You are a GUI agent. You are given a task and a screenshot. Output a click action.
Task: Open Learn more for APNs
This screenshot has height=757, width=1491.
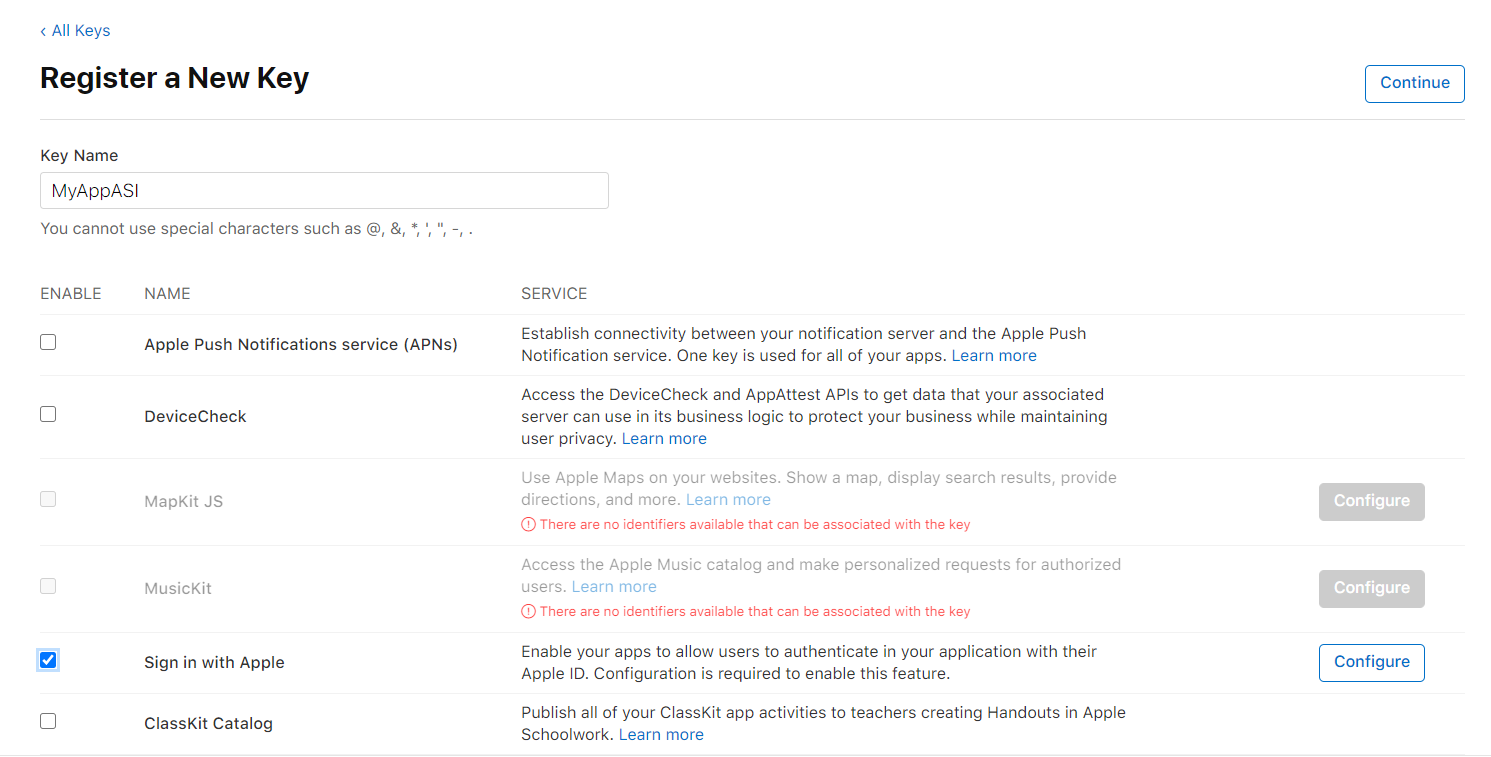tap(994, 356)
